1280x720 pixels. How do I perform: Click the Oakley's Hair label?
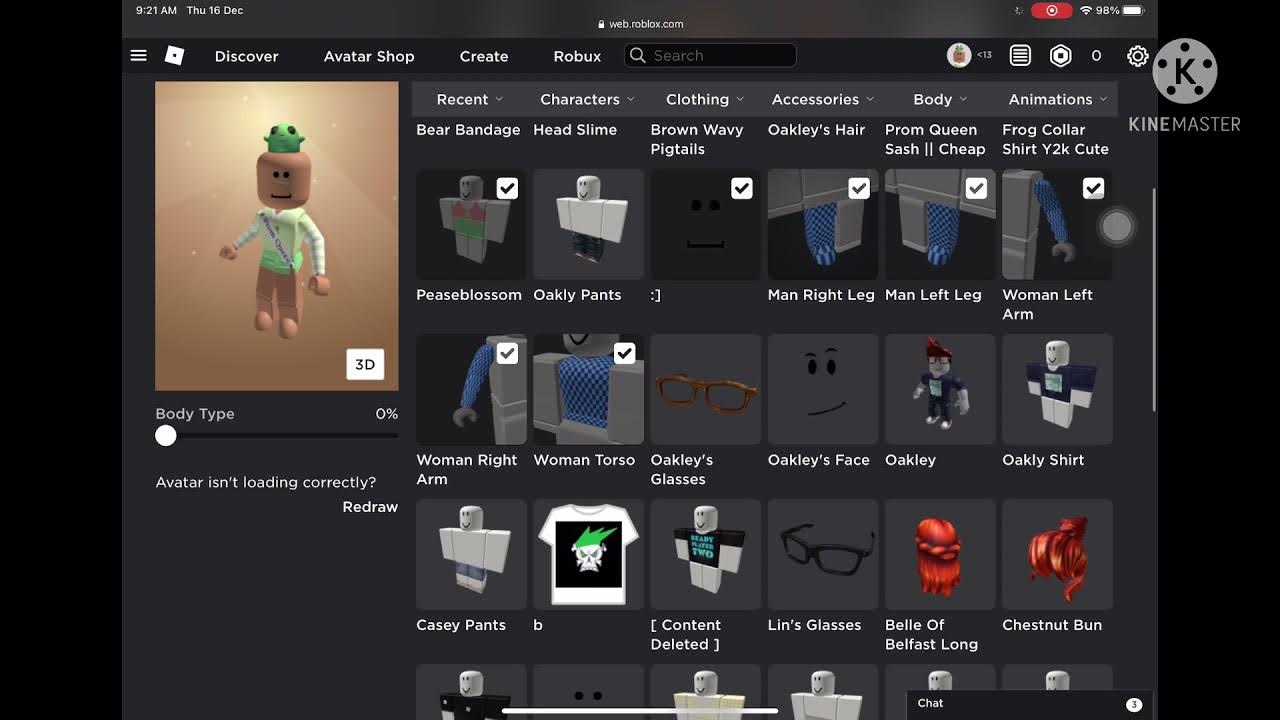[x=817, y=130]
